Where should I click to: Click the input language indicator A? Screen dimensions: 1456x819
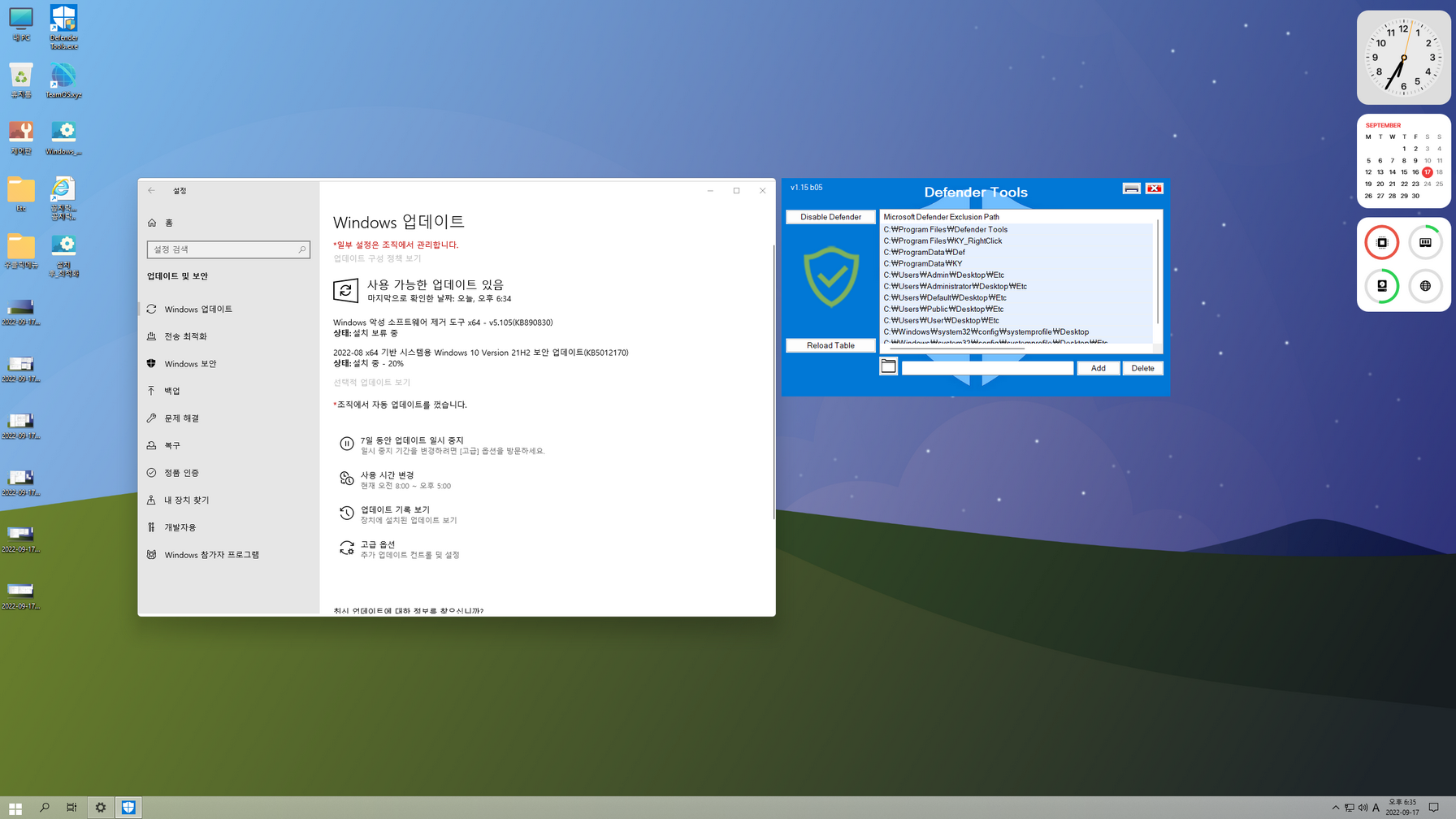coord(1376,808)
